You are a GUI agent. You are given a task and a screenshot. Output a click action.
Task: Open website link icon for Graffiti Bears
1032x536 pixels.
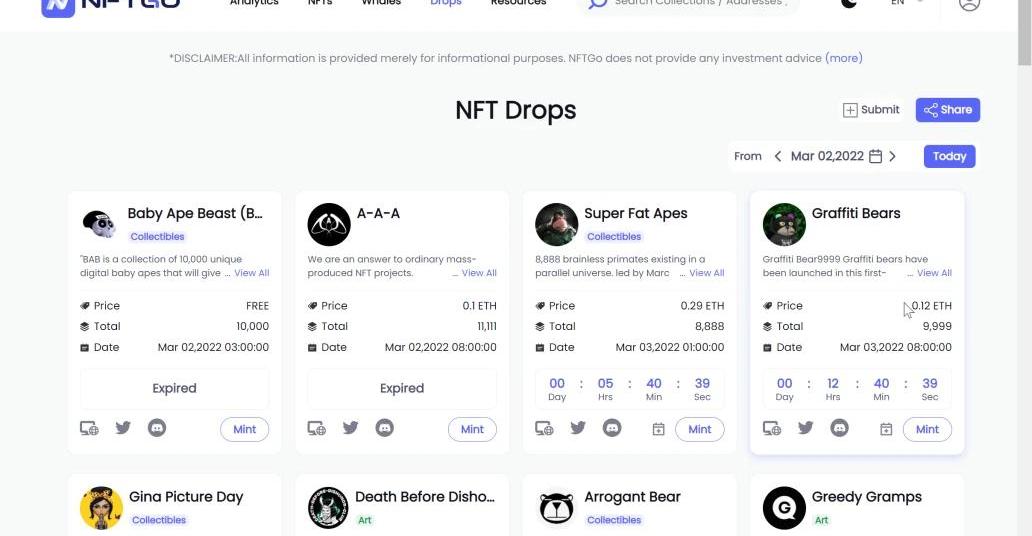[772, 429]
